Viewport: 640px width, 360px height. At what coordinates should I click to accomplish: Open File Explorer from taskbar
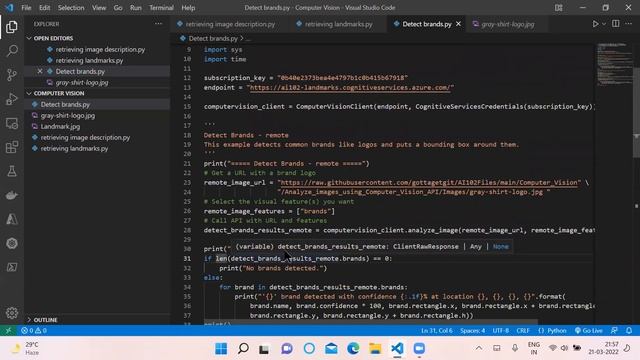pyautogui.click(x=375, y=349)
